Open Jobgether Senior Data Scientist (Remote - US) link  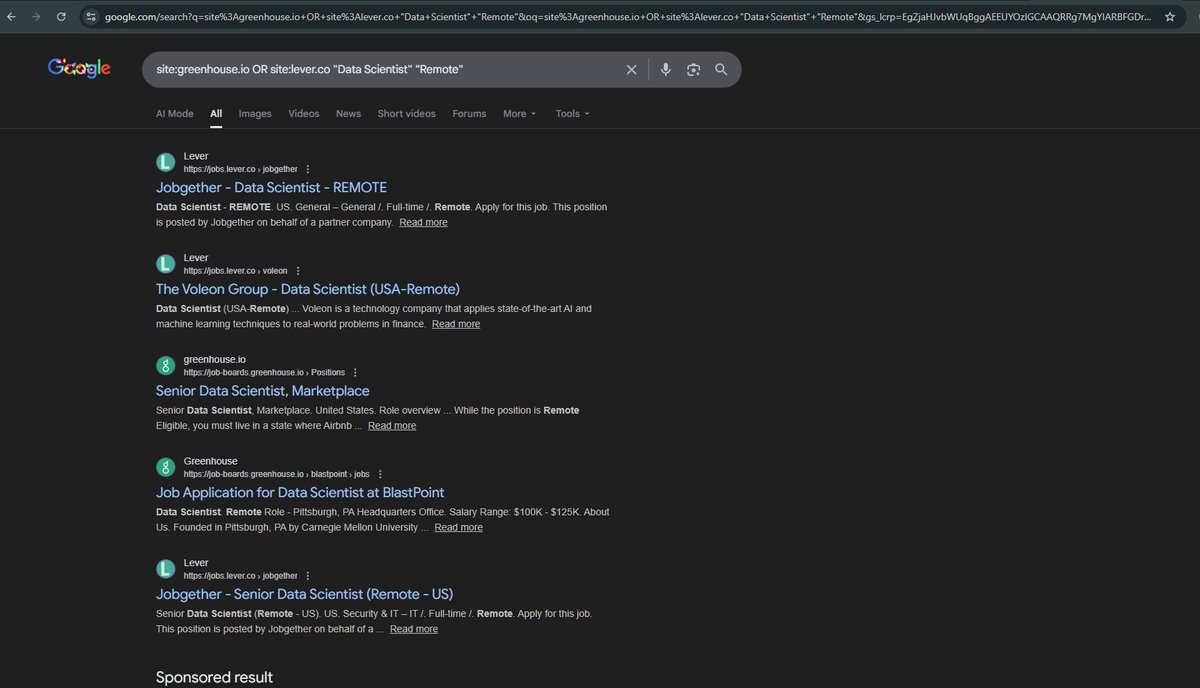(x=305, y=594)
